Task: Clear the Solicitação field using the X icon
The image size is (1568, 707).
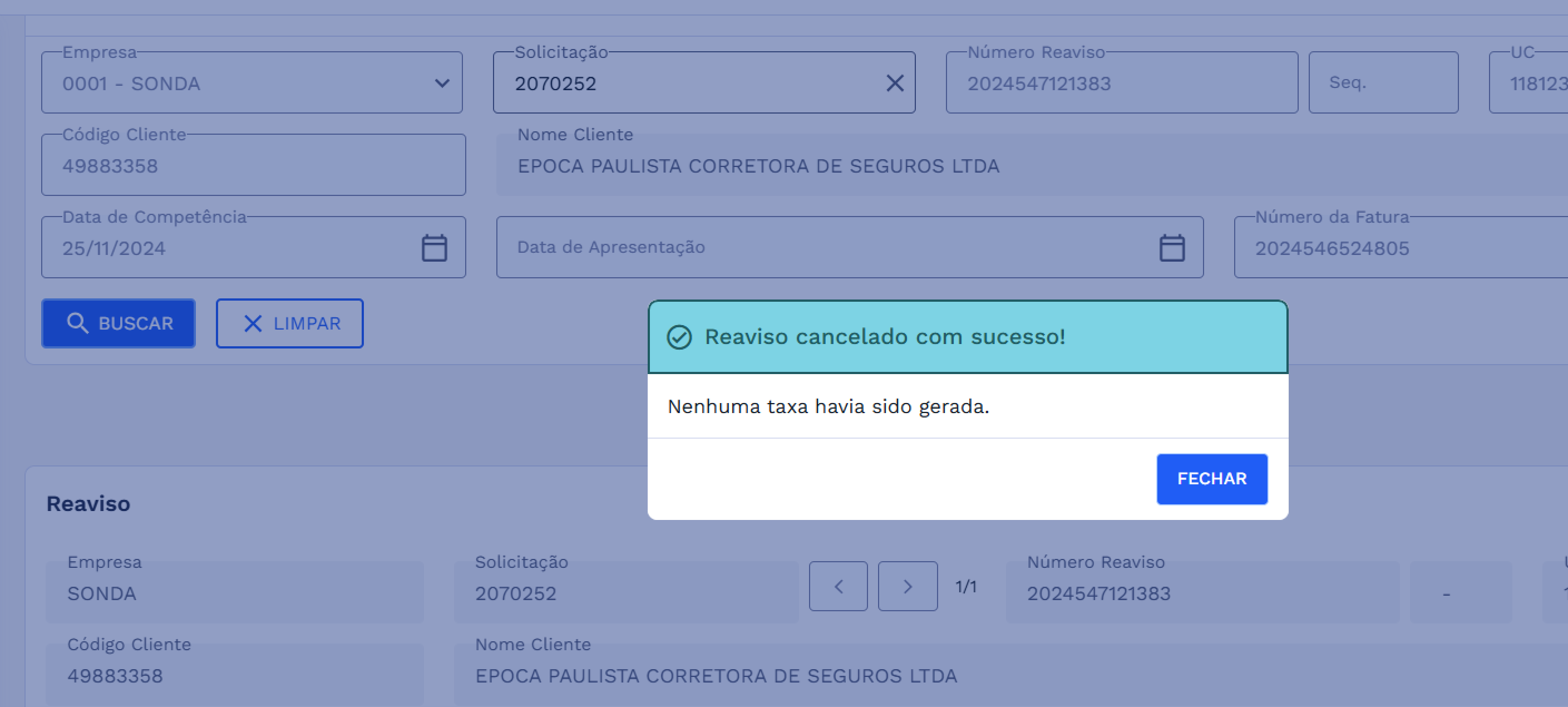Action: [895, 83]
